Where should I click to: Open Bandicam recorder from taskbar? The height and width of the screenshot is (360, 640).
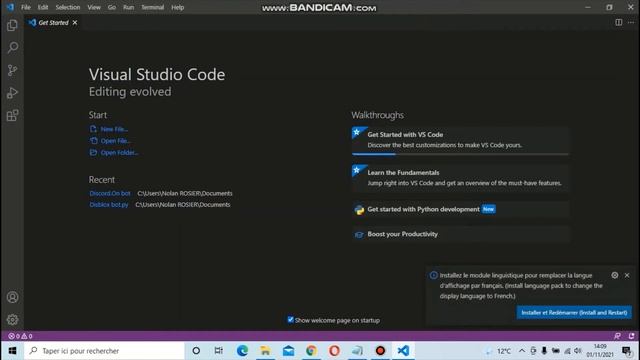(380, 351)
